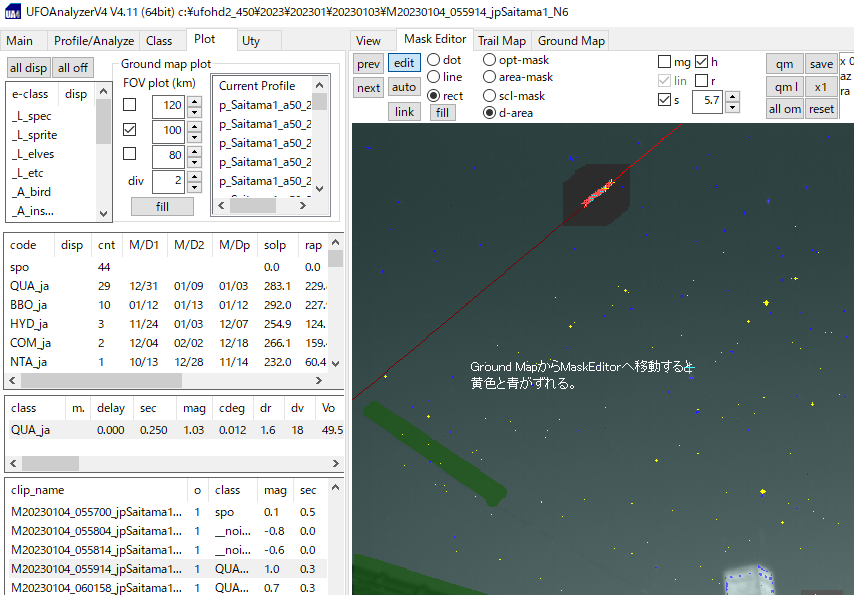The height and width of the screenshot is (595, 854).
Task: Click the qm button
Action: tap(784, 64)
